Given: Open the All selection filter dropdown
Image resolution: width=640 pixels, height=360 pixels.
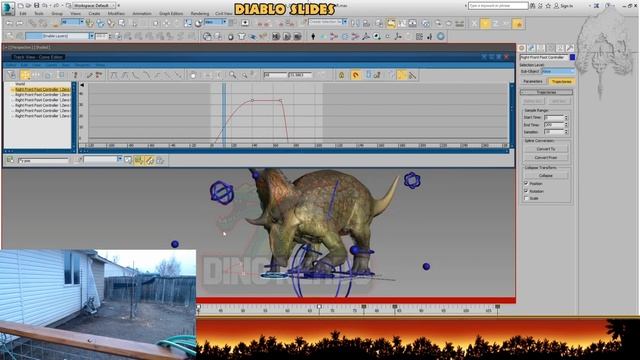Looking at the screenshot, I should click(72, 22).
